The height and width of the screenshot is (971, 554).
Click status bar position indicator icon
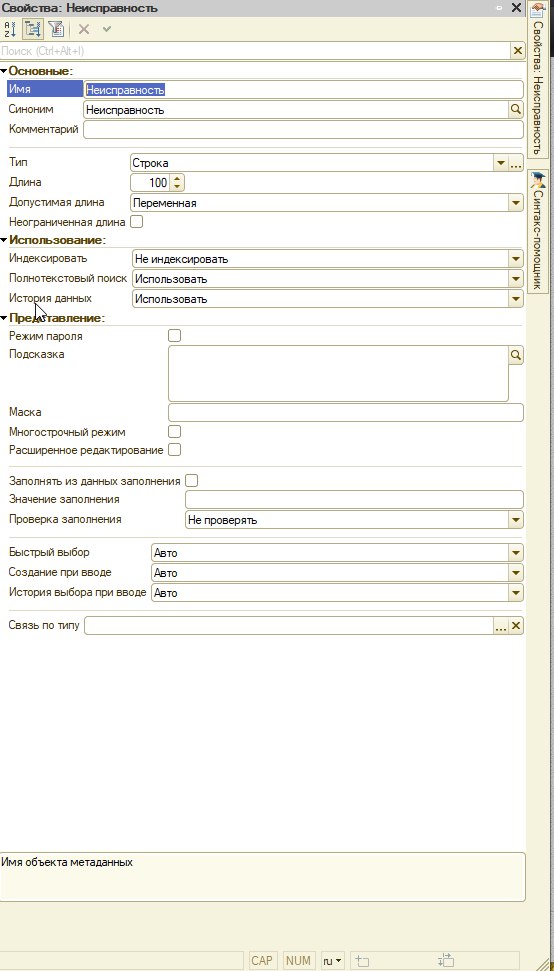[x=363, y=961]
